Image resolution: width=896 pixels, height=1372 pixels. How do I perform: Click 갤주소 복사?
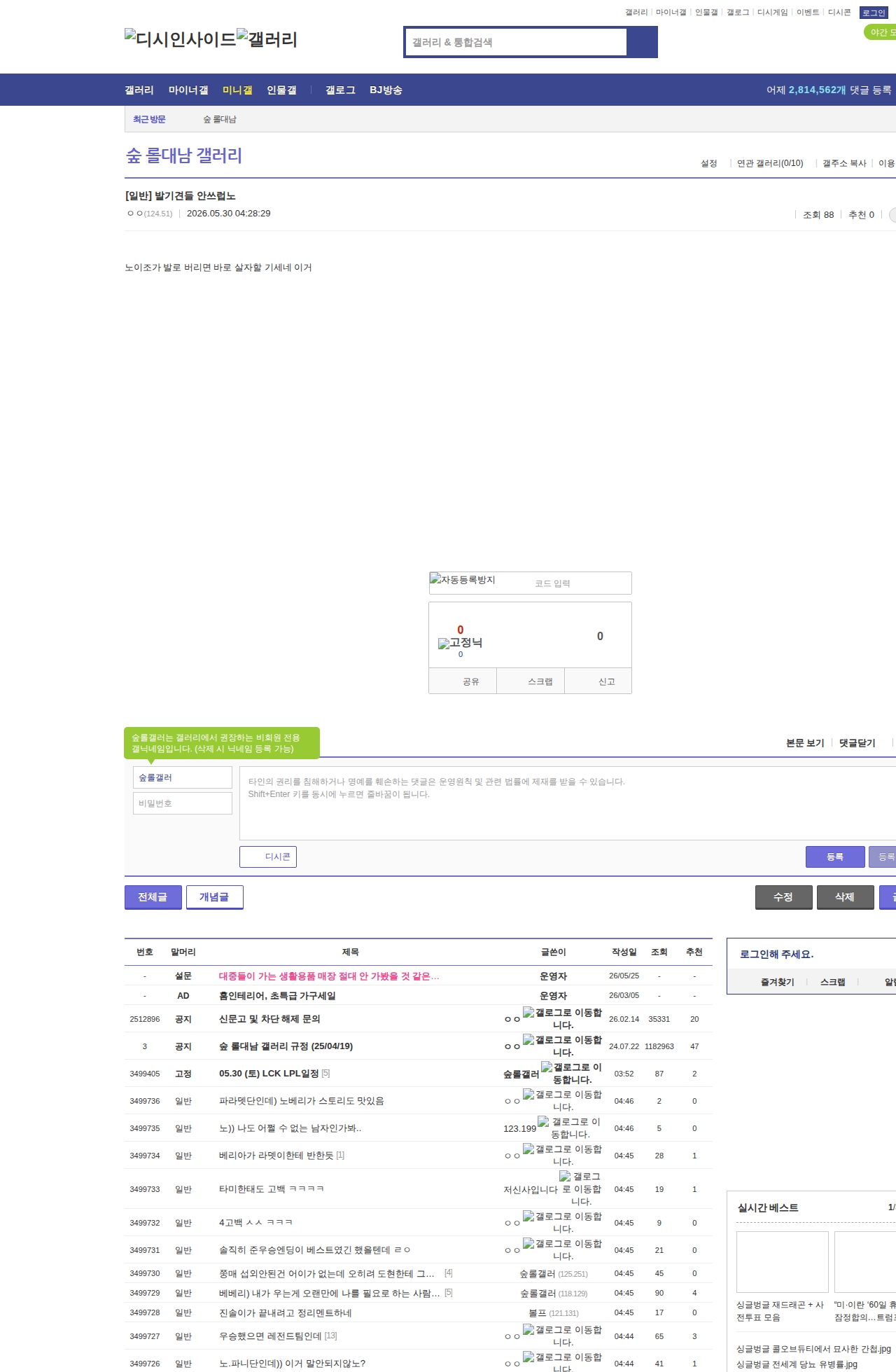click(x=844, y=163)
